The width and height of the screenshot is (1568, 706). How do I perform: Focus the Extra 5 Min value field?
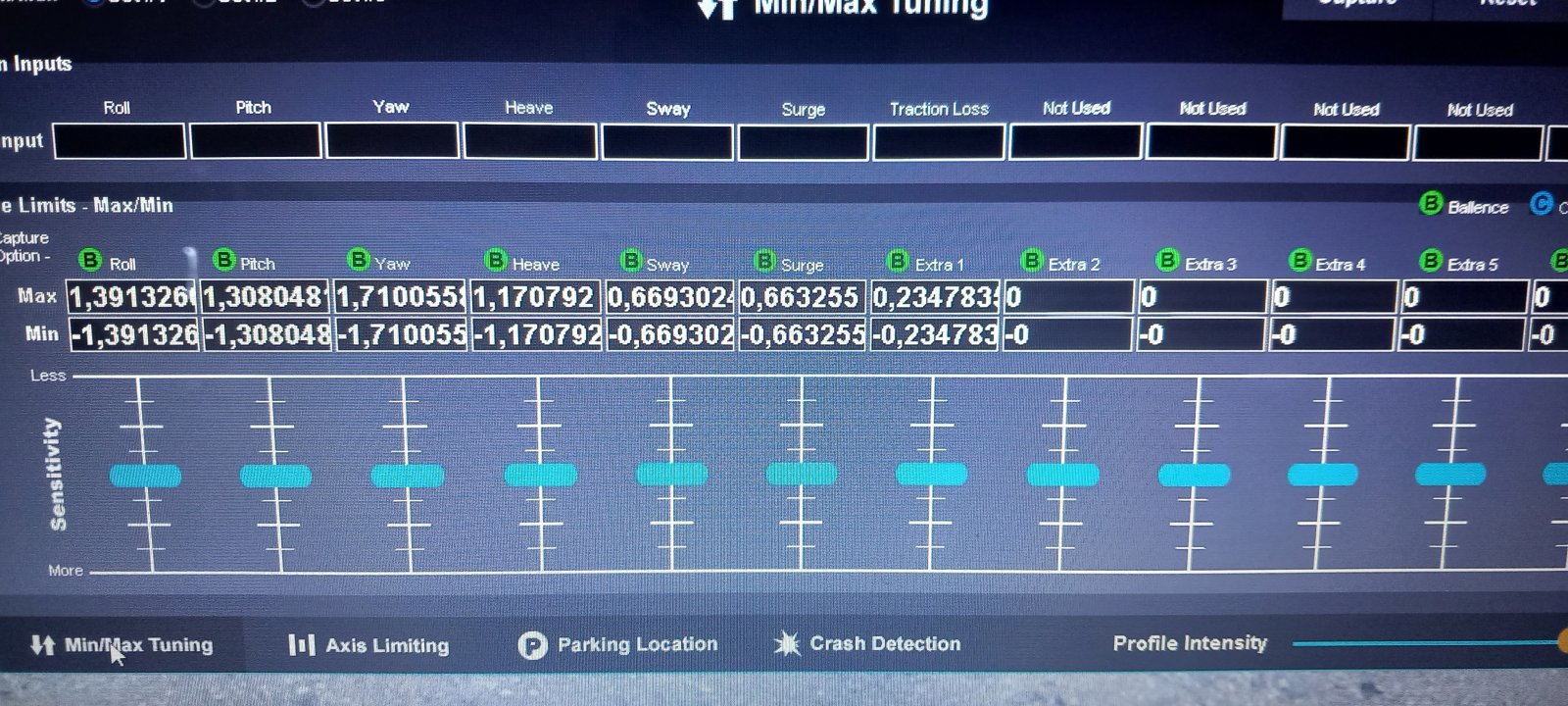coord(1462,335)
